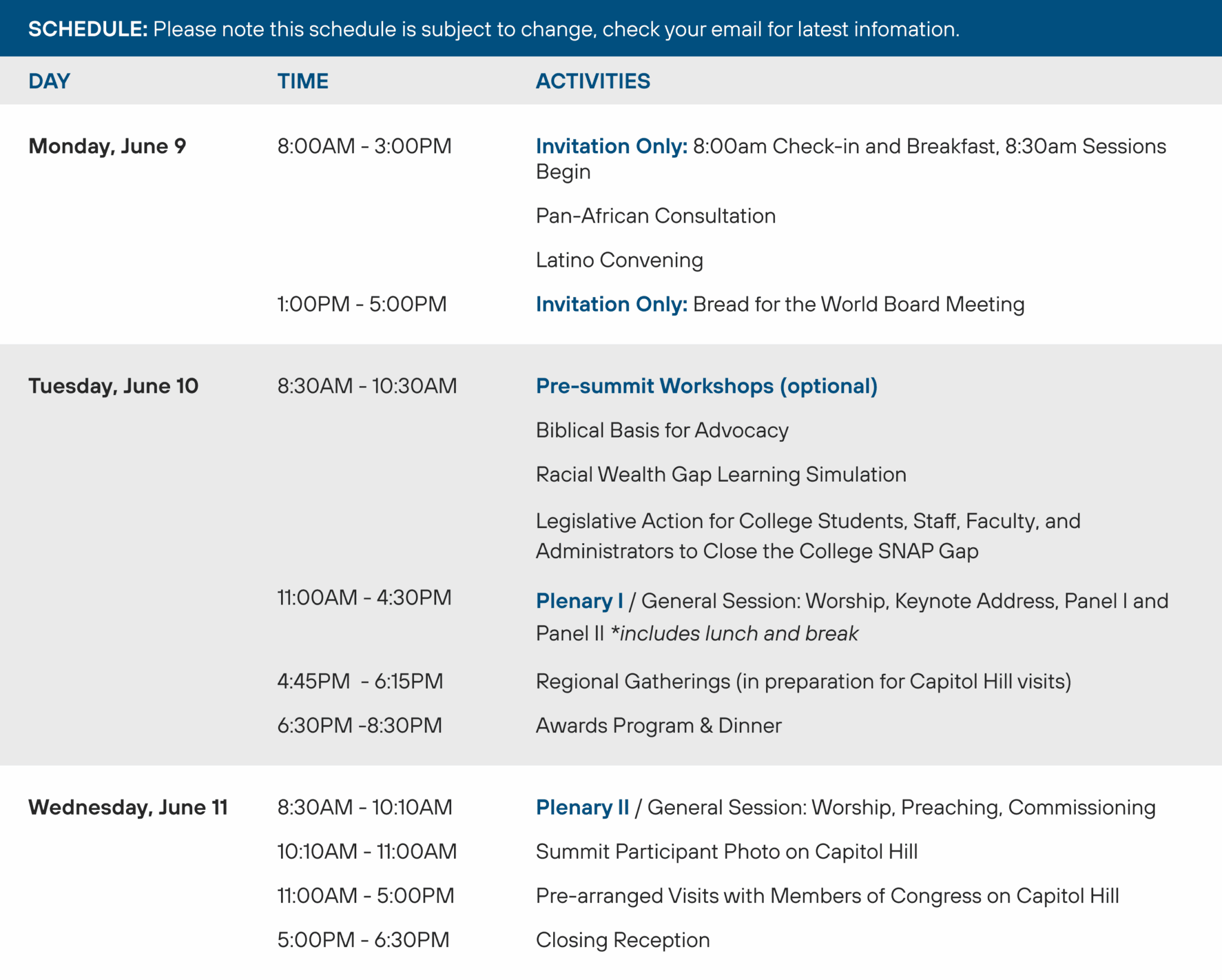Click the Wednesday, June 11 day label
The width and height of the screenshot is (1222, 980).
coord(128,808)
